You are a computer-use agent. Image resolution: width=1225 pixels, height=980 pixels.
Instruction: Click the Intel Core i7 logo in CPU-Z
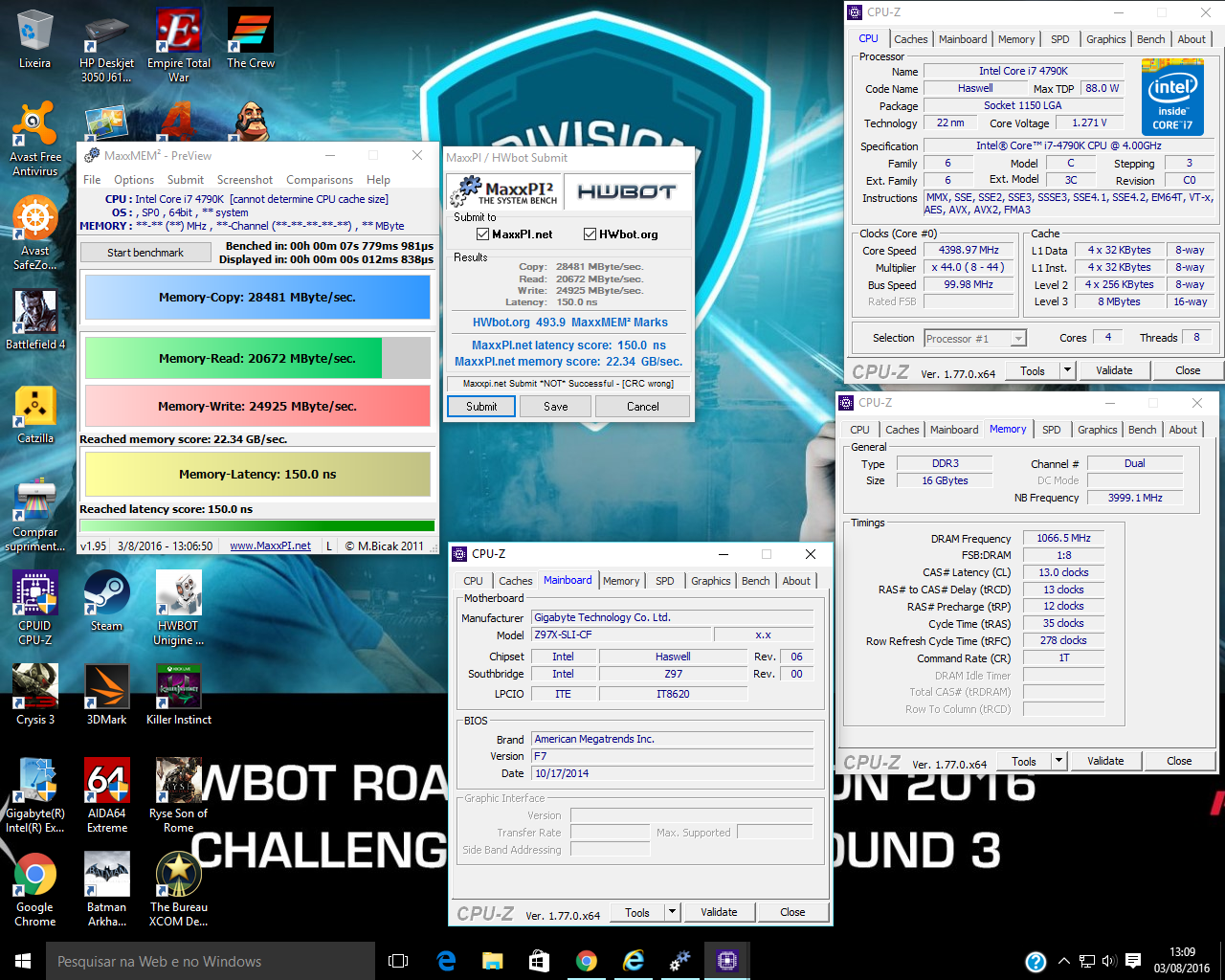pos(1172,97)
